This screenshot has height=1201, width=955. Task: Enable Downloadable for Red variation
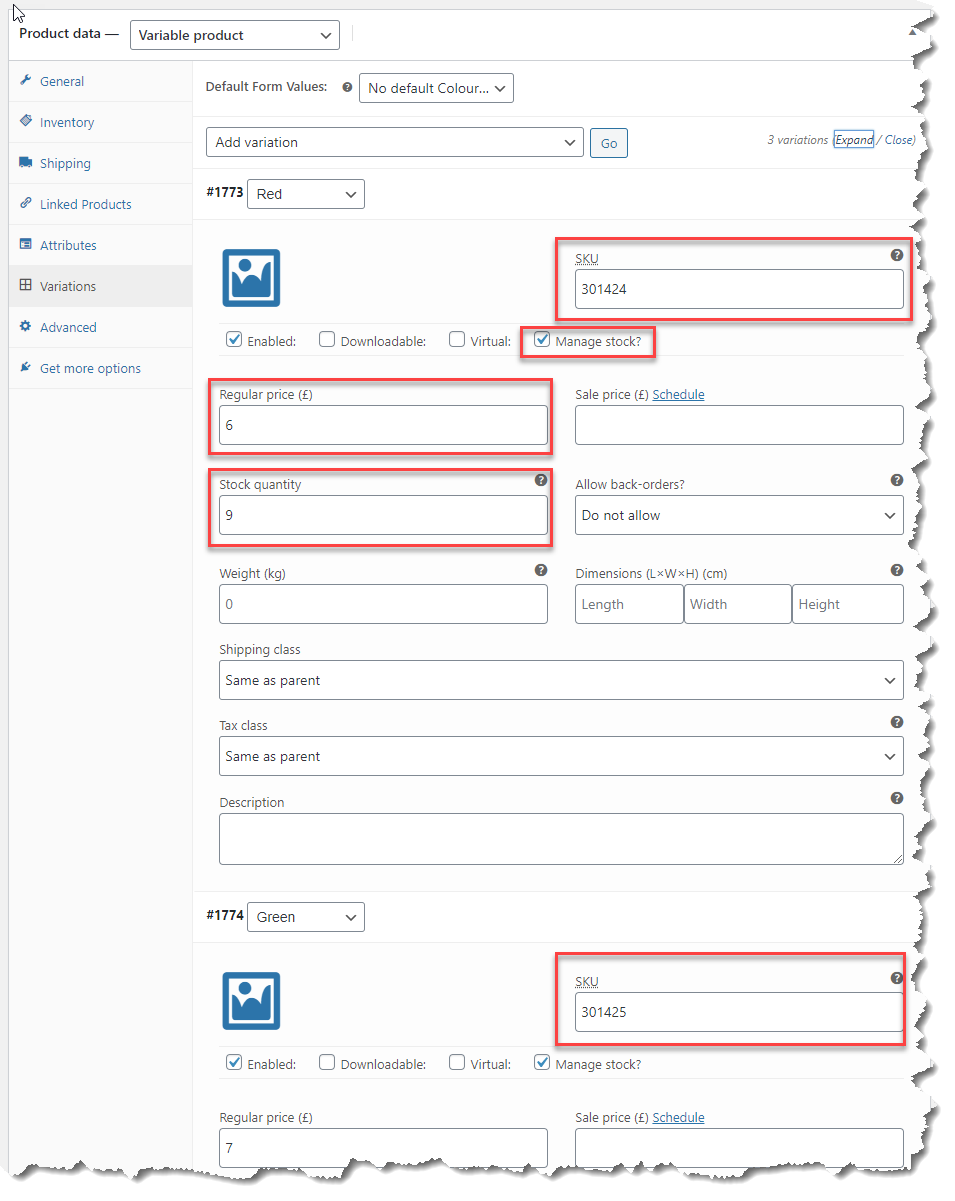327,340
